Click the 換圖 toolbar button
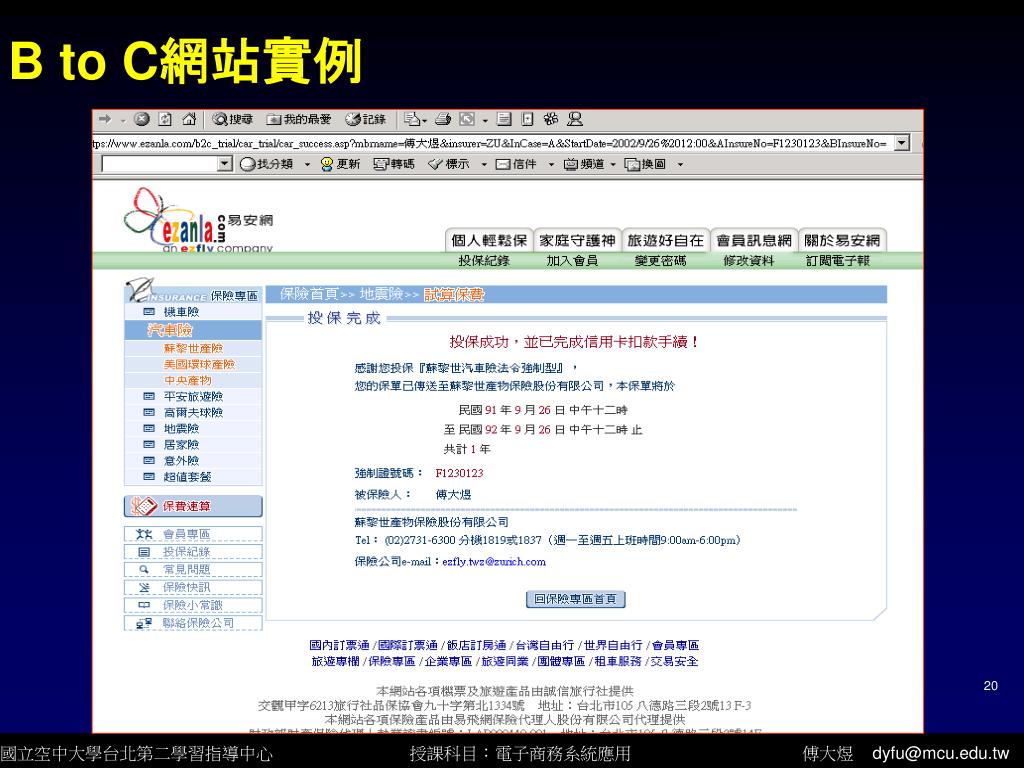 (x=645, y=164)
